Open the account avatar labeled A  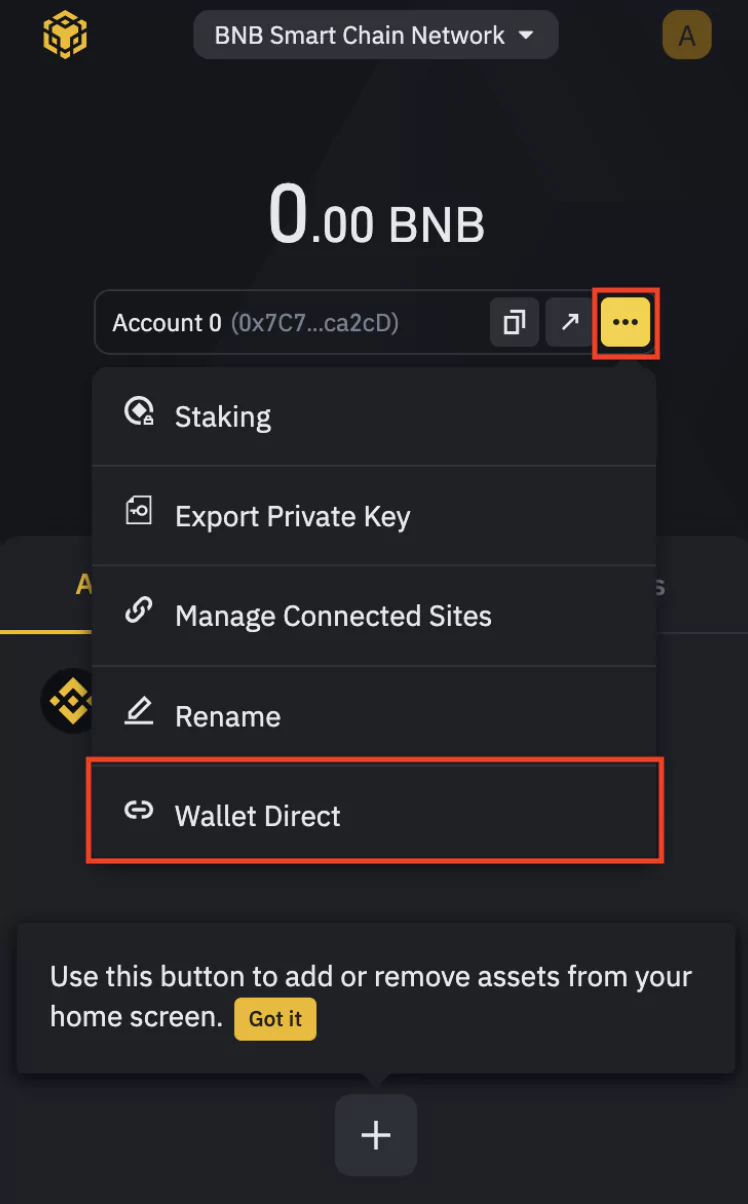(x=687, y=36)
